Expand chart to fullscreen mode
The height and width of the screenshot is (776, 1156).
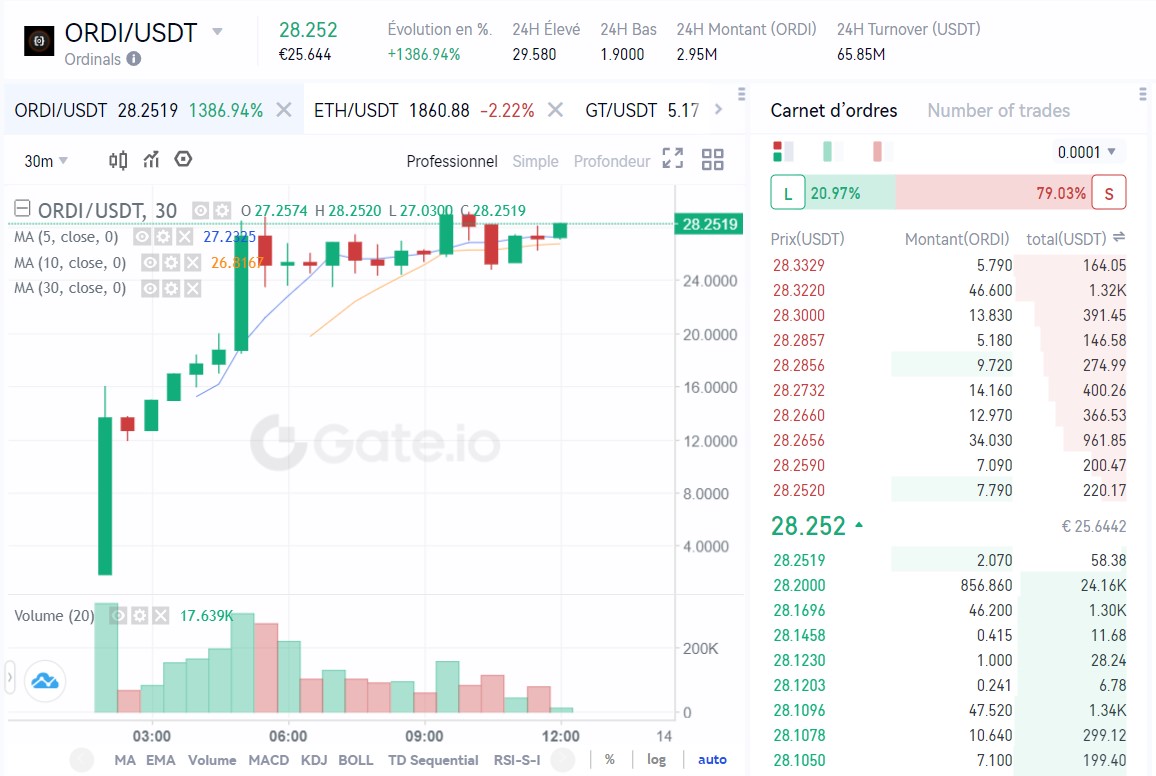pyautogui.click(x=672, y=159)
